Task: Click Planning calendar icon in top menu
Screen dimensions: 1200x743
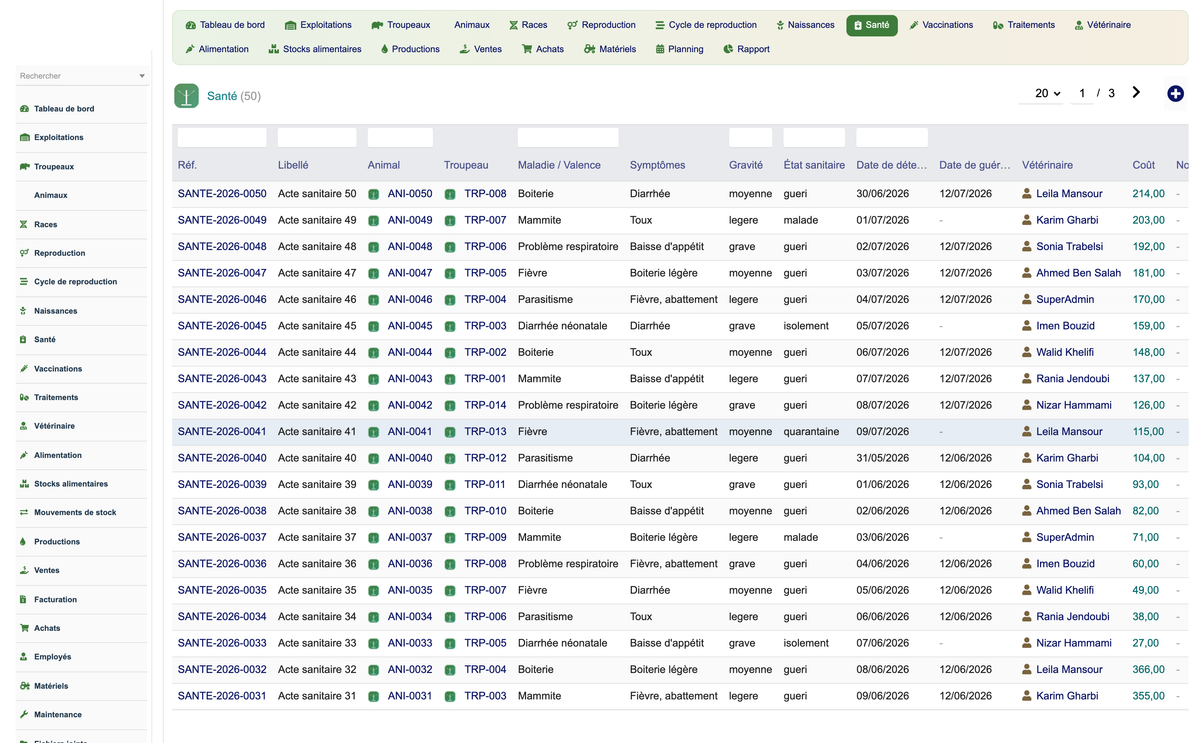Action: 660,49
